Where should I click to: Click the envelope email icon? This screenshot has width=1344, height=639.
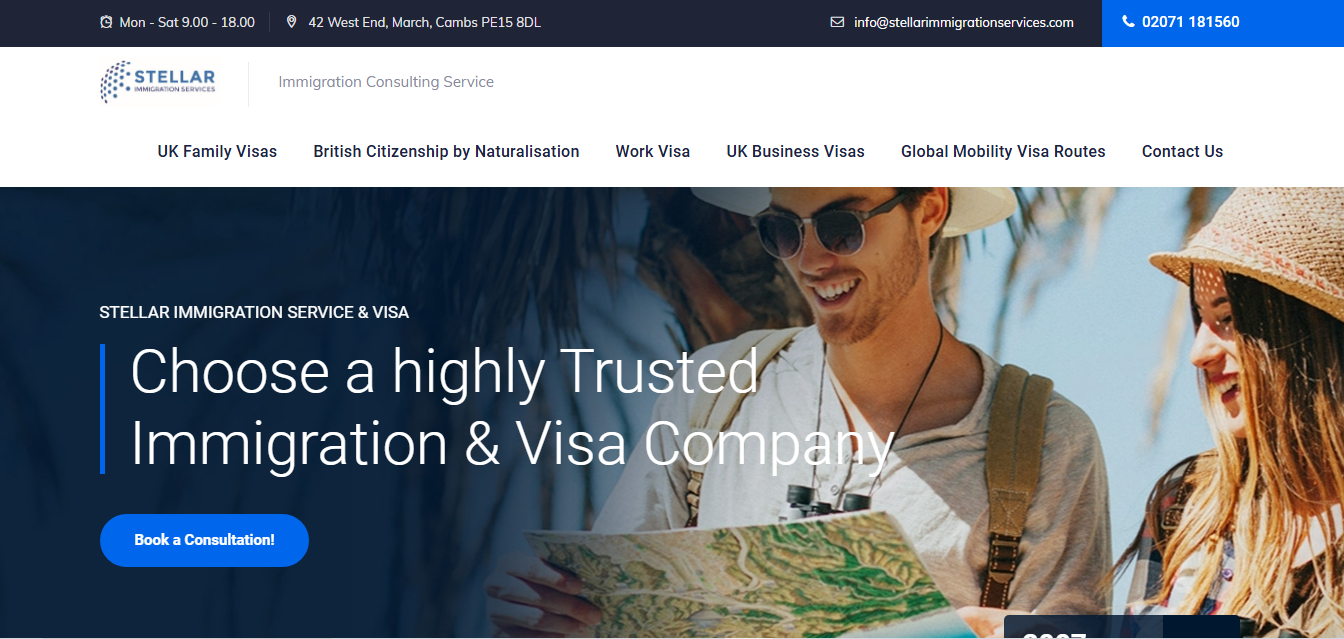pyautogui.click(x=837, y=22)
